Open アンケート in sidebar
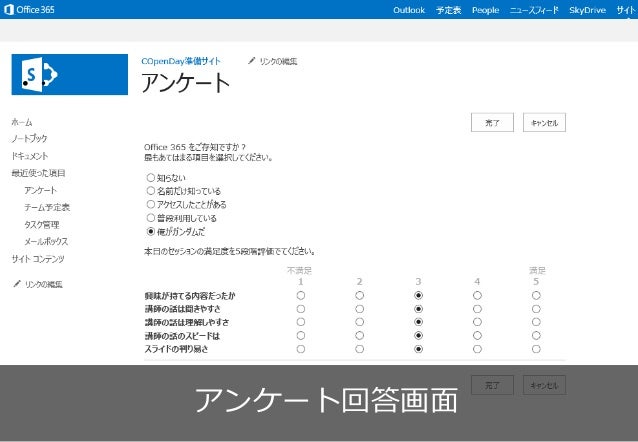This screenshot has width=638, height=442. (41, 190)
